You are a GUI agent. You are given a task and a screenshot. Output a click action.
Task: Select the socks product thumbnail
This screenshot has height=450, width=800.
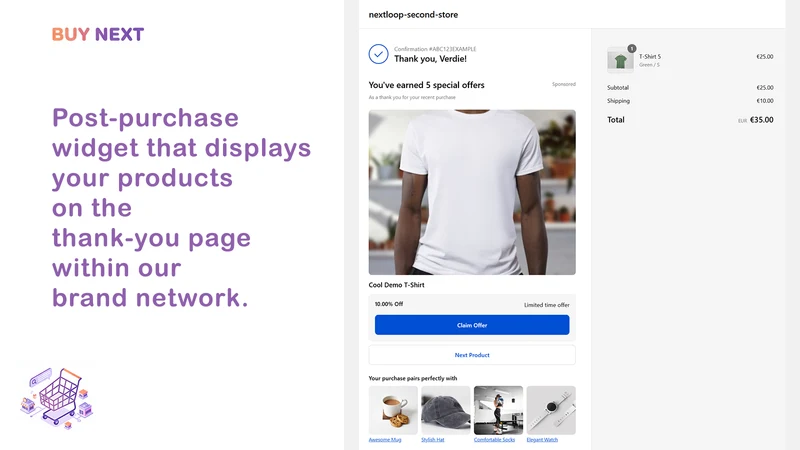[498, 410]
